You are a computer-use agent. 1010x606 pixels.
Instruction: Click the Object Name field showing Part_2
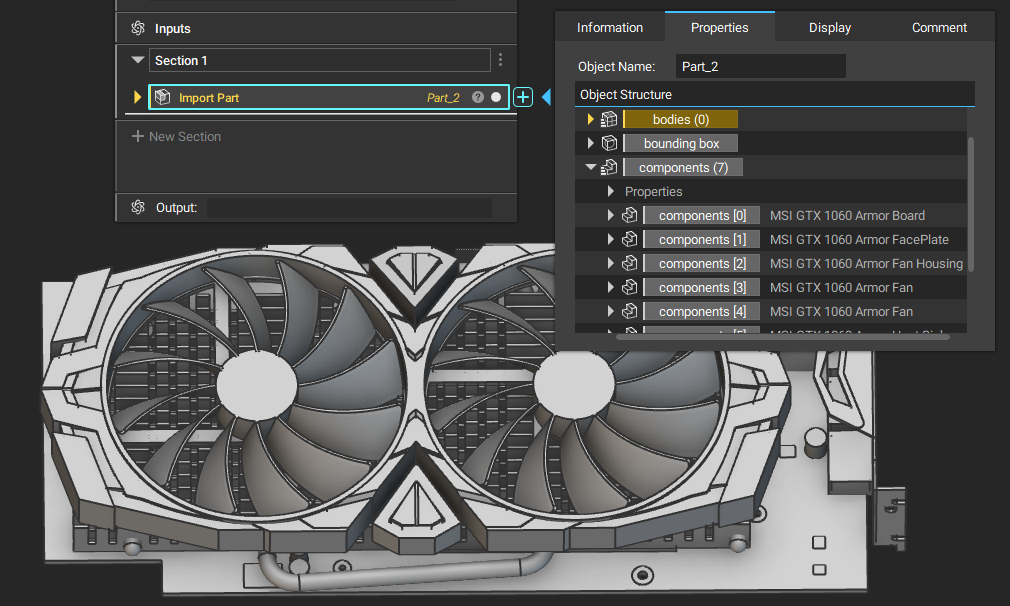[x=760, y=66]
